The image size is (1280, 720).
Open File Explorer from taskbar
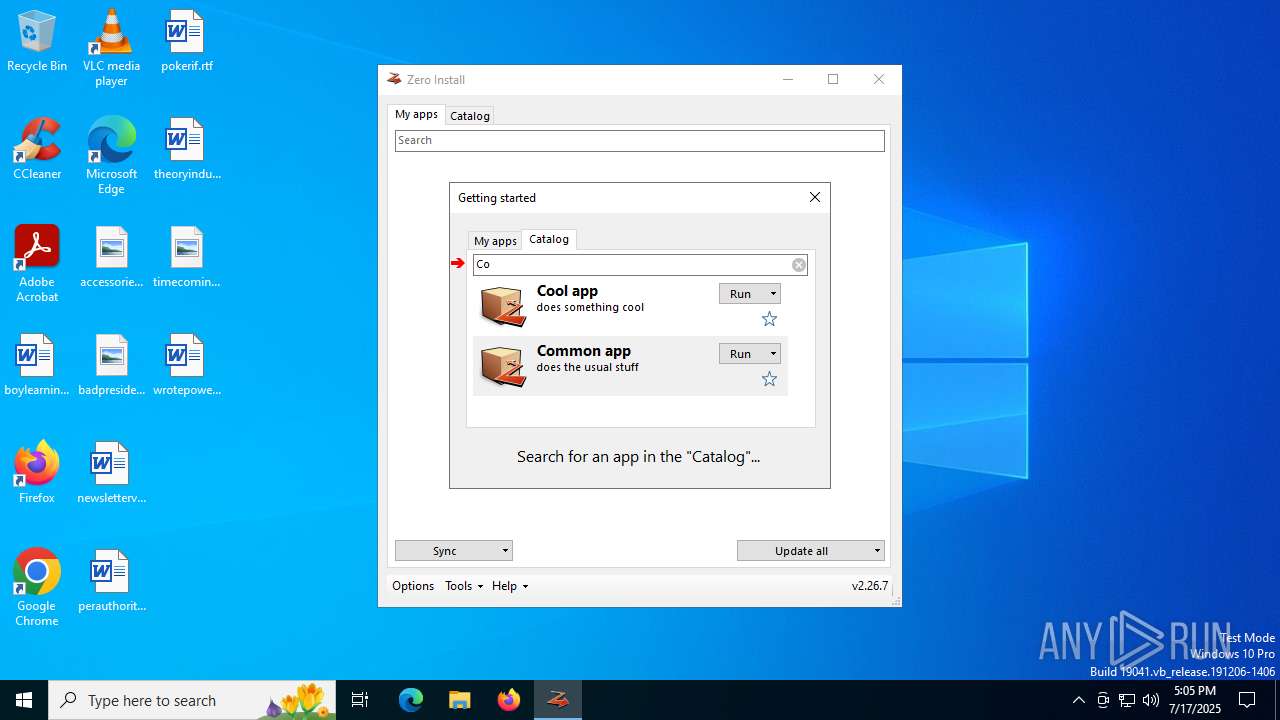459,700
